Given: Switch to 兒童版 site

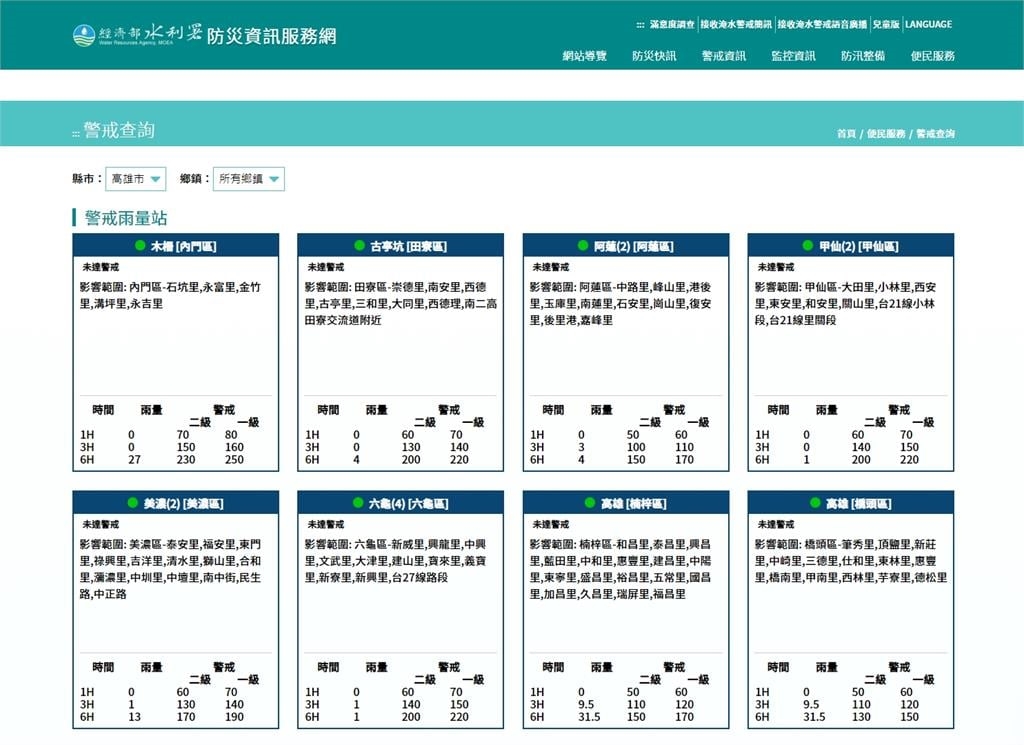Looking at the screenshot, I should point(886,25).
